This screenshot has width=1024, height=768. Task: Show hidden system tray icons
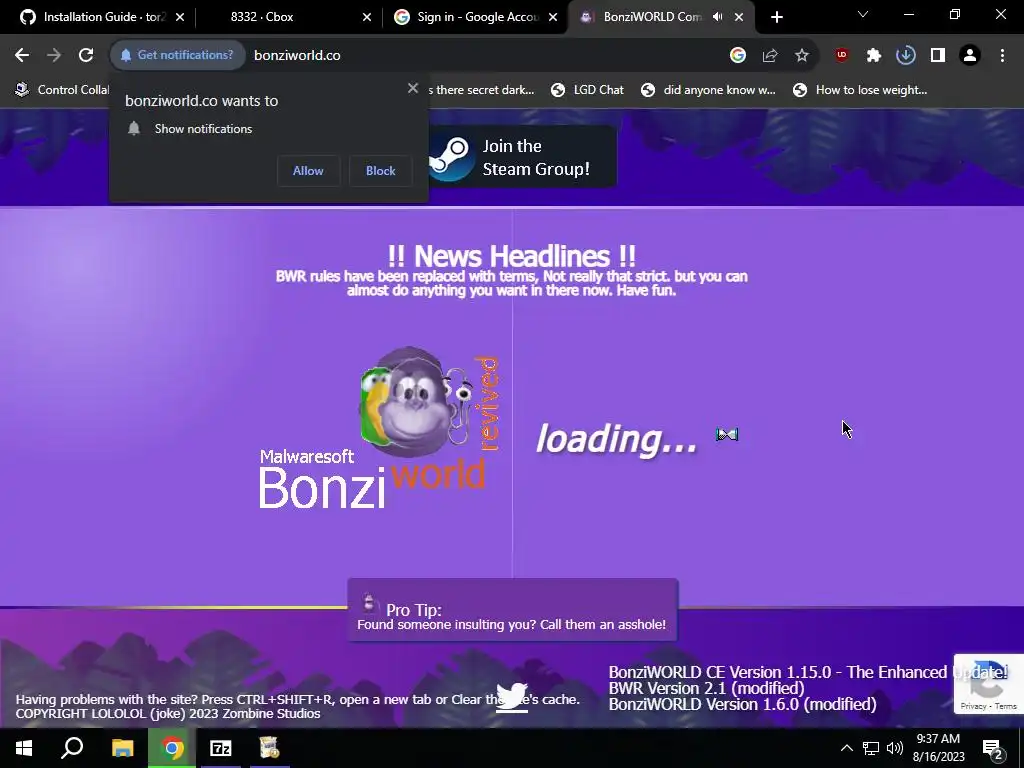tap(846, 748)
